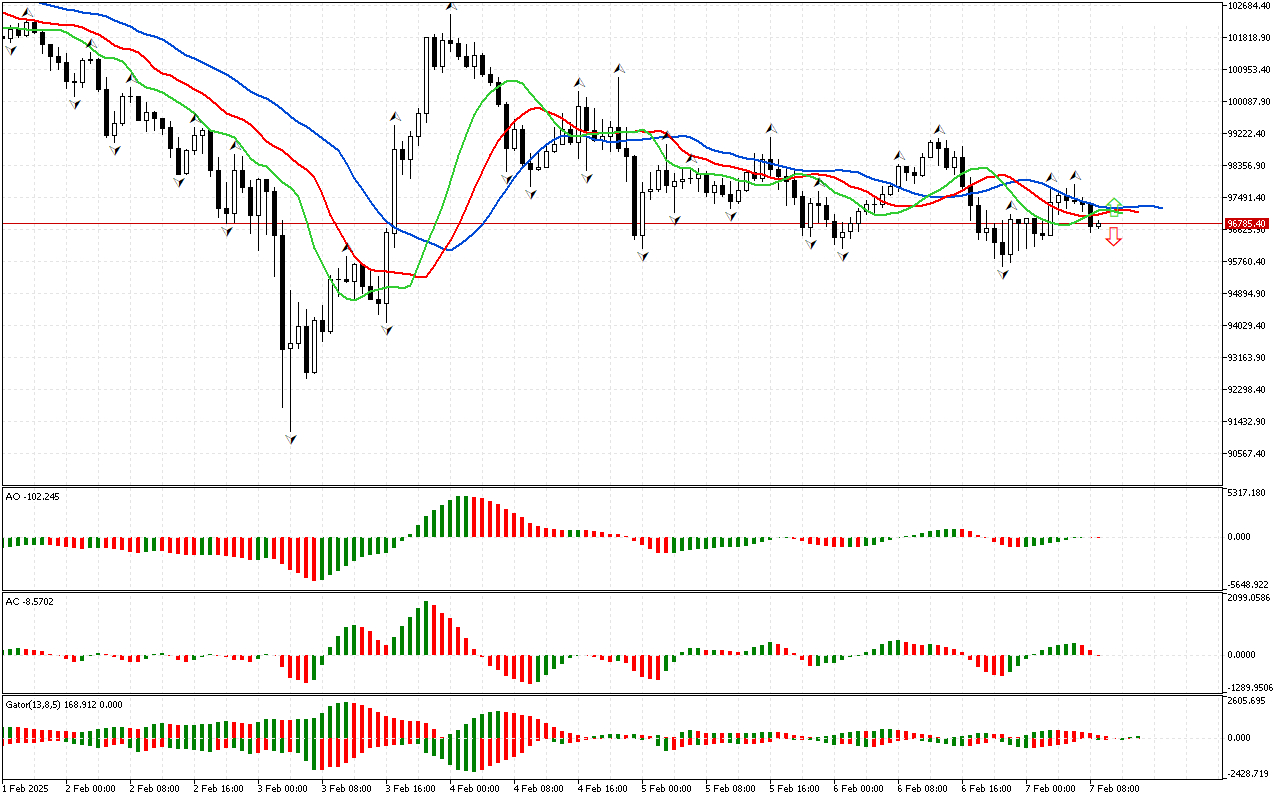Image resolution: width=1280 pixels, height=800 pixels.
Task: Click the down fractal arrow near 6 Feb 16:00
Action: pyautogui.click(x=1002, y=274)
